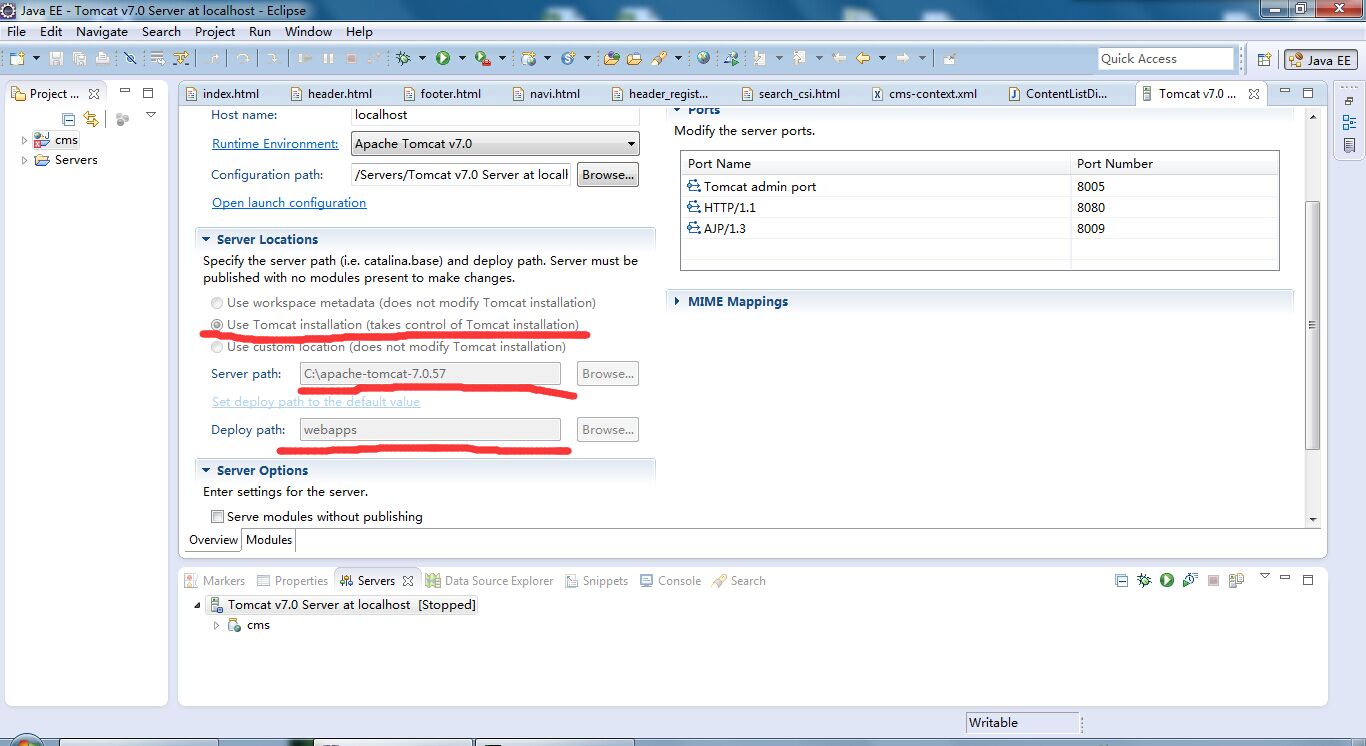This screenshot has height=746, width=1366.
Task: Click the 8005 admin port number cell
Action: tap(1174, 187)
